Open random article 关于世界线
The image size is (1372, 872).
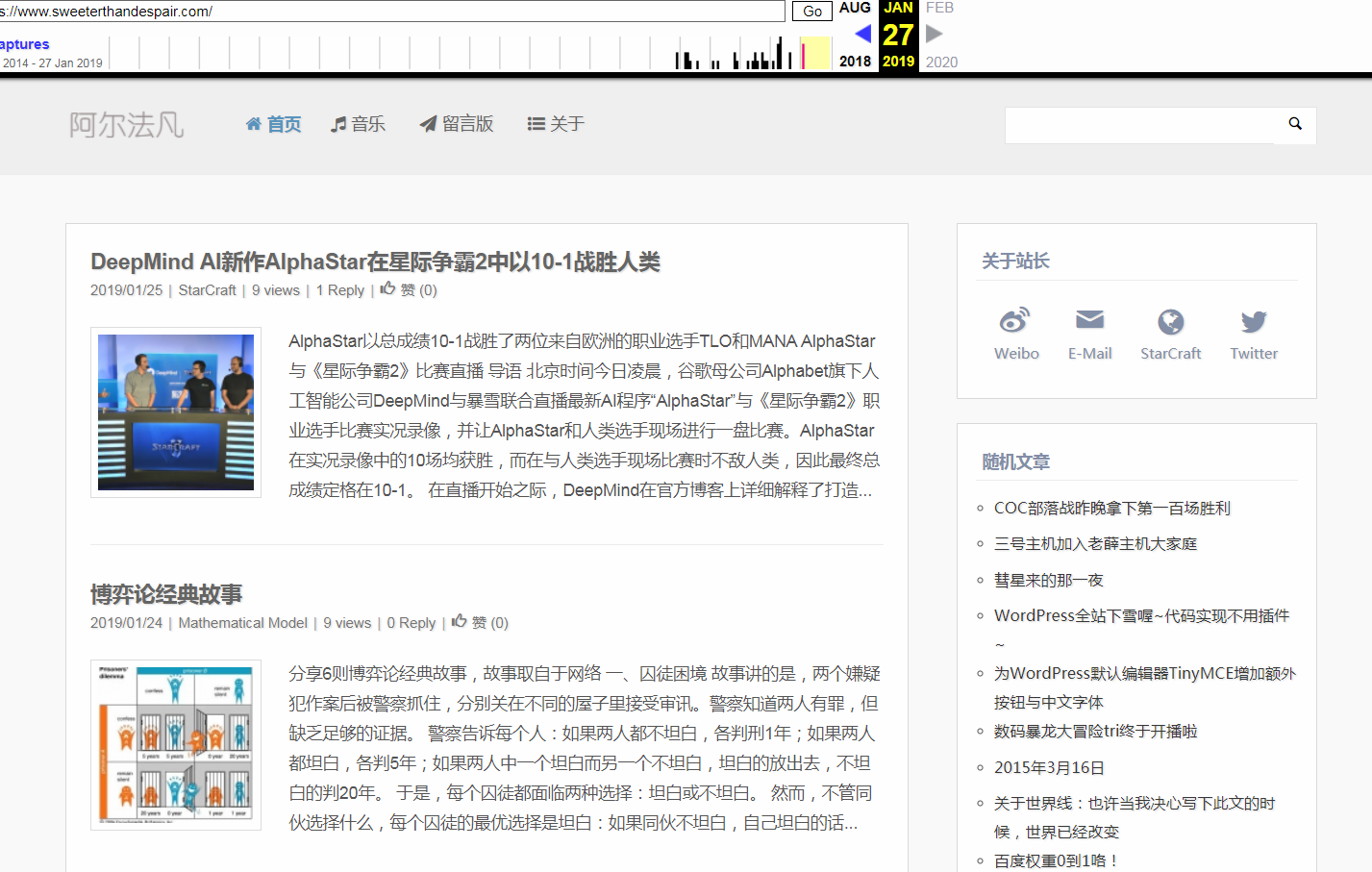pyautogui.click(x=1135, y=817)
